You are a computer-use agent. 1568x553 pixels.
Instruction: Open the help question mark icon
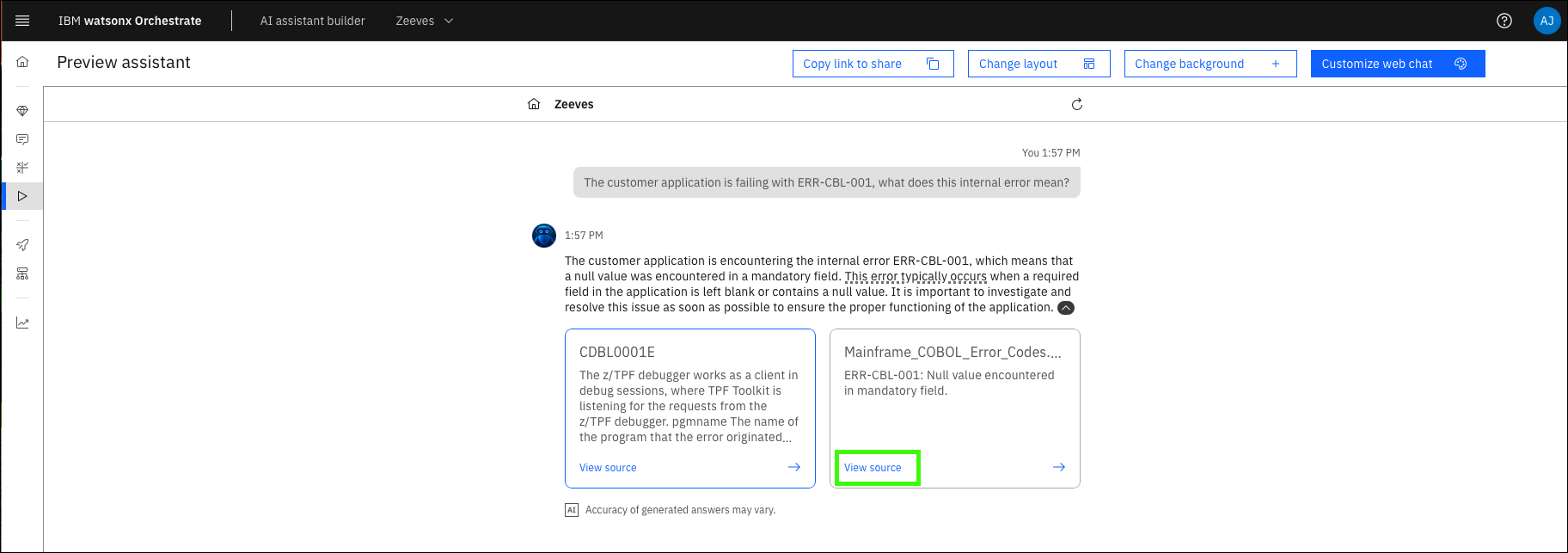tap(1504, 21)
